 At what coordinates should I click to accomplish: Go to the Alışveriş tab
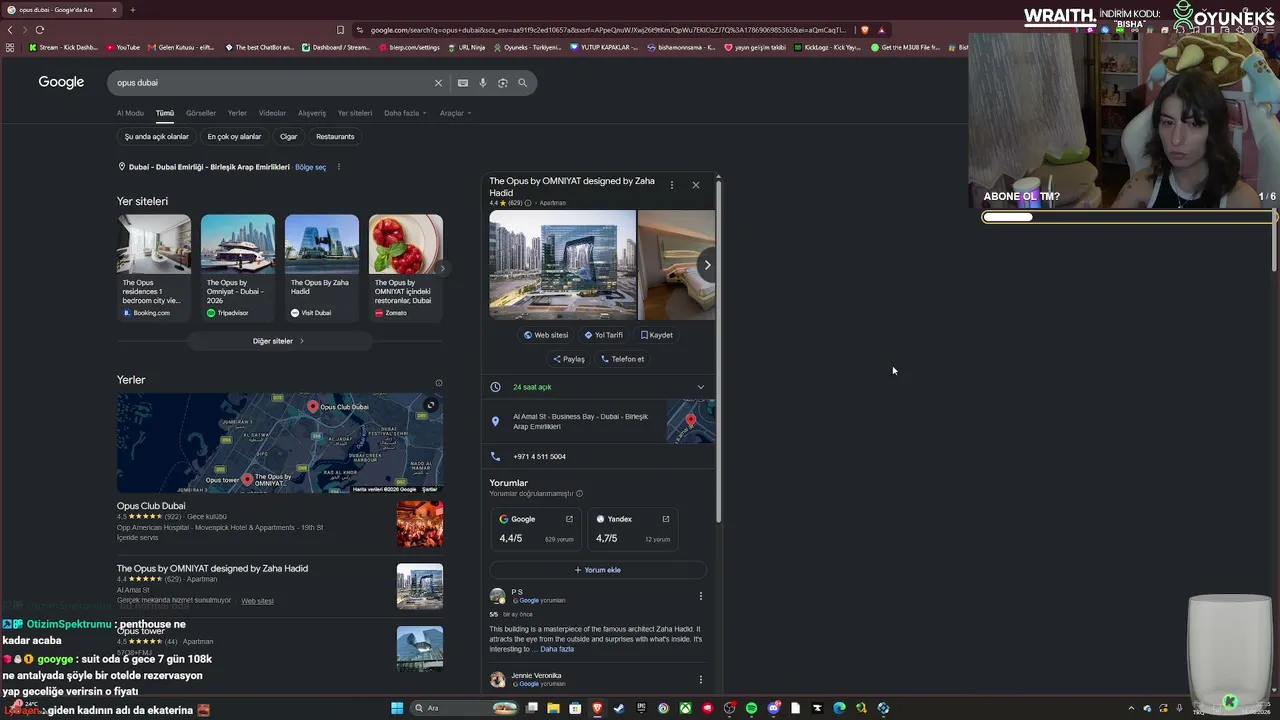point(312,113)
